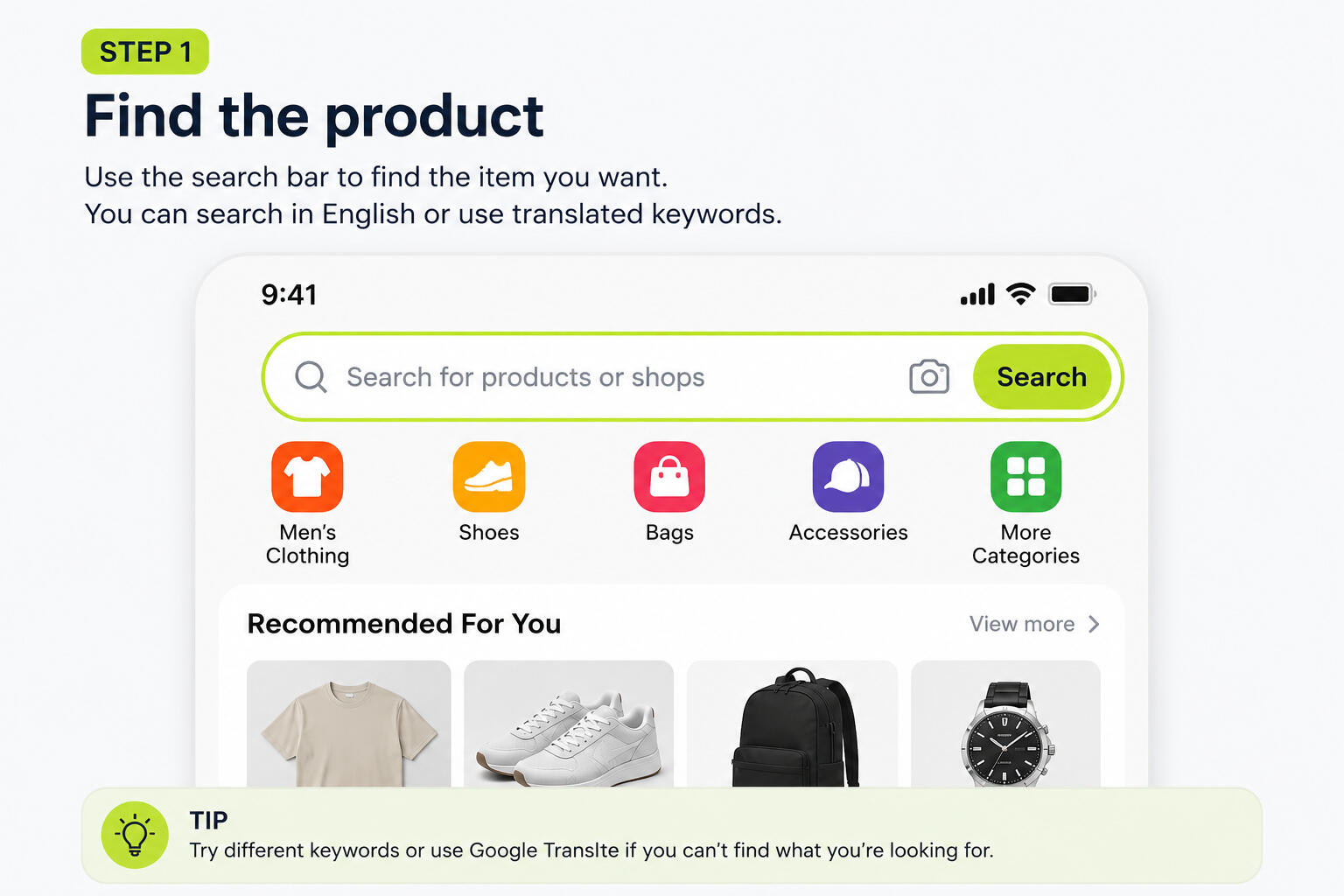Open camera image search icon

(x=929, y=376)
